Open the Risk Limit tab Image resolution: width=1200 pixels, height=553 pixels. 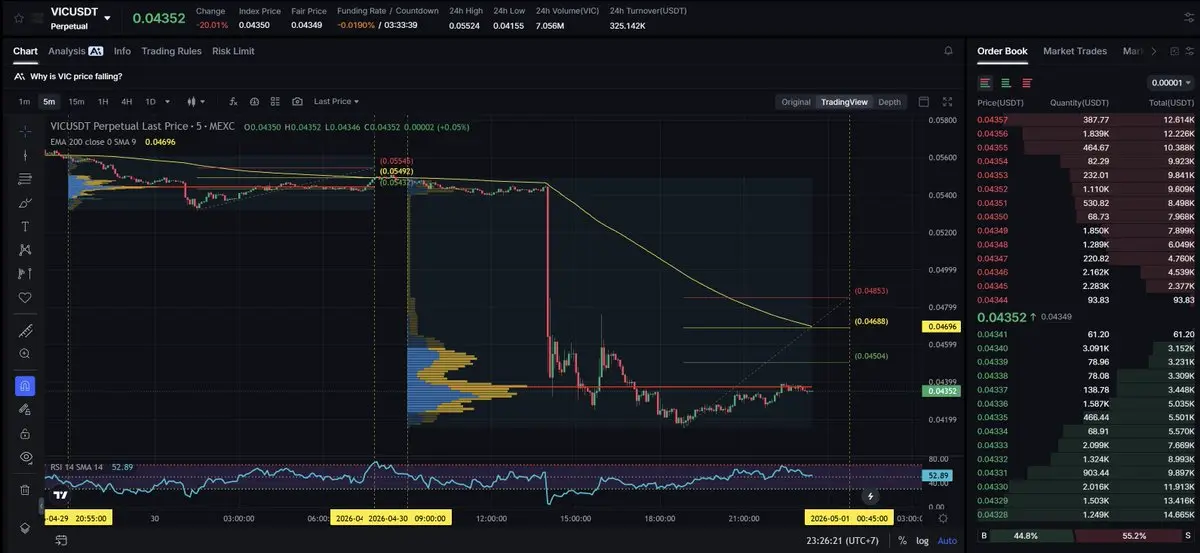coord(233,51)
